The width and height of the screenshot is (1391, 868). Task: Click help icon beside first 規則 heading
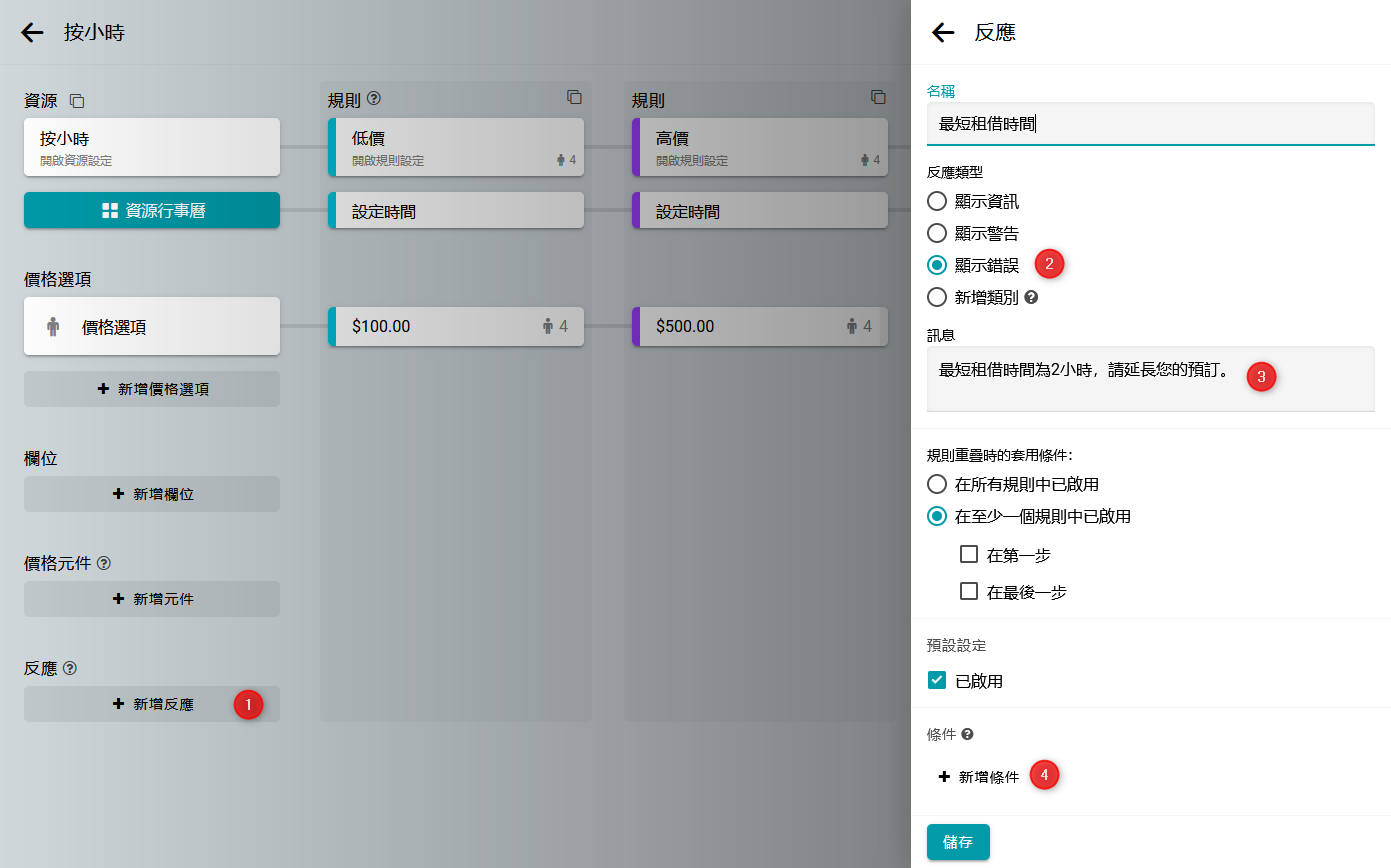tap(374, 99)
